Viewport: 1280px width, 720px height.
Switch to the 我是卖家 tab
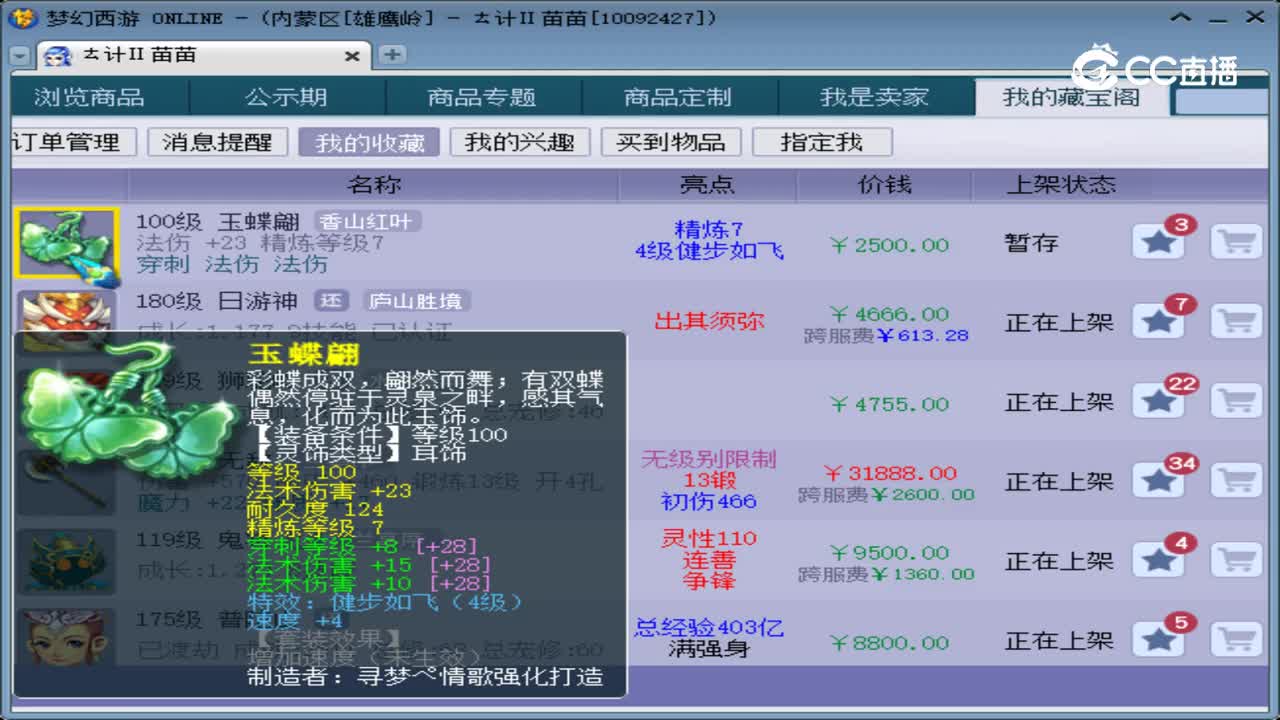[x=875, y=97]
